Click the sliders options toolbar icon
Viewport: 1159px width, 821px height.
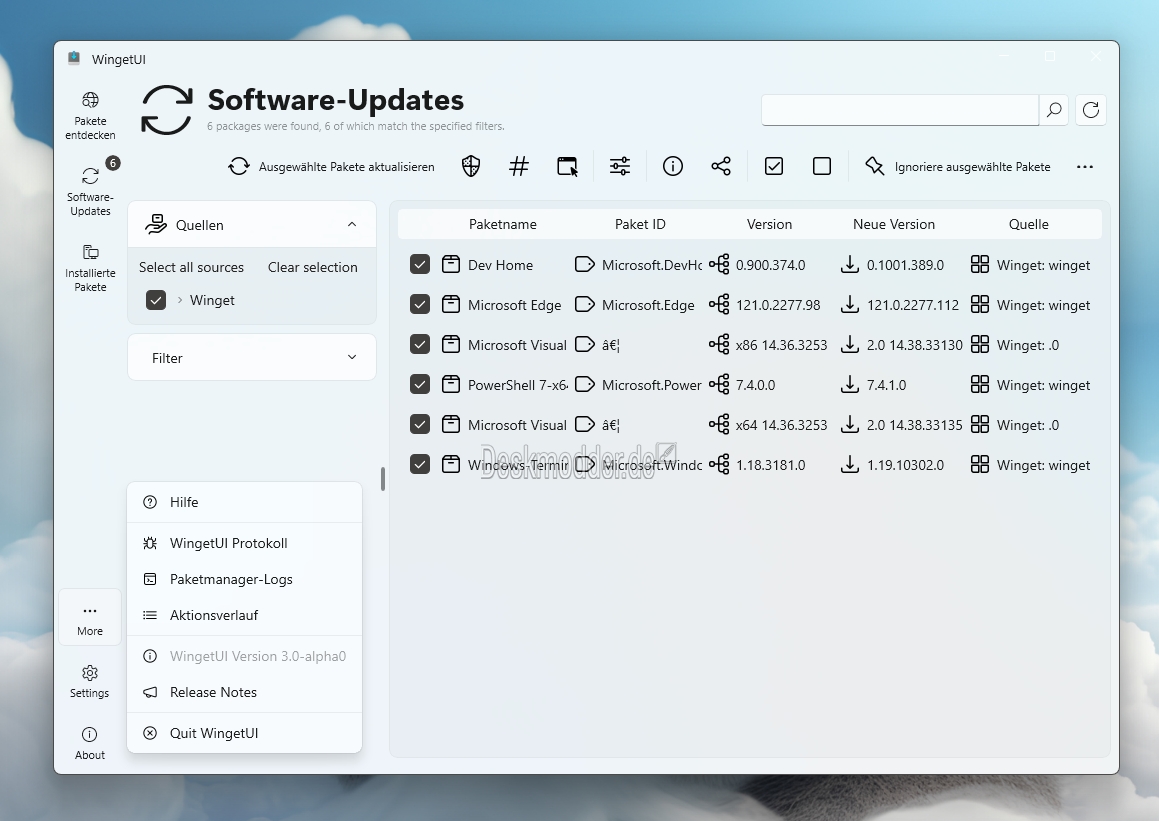(619, 166)
